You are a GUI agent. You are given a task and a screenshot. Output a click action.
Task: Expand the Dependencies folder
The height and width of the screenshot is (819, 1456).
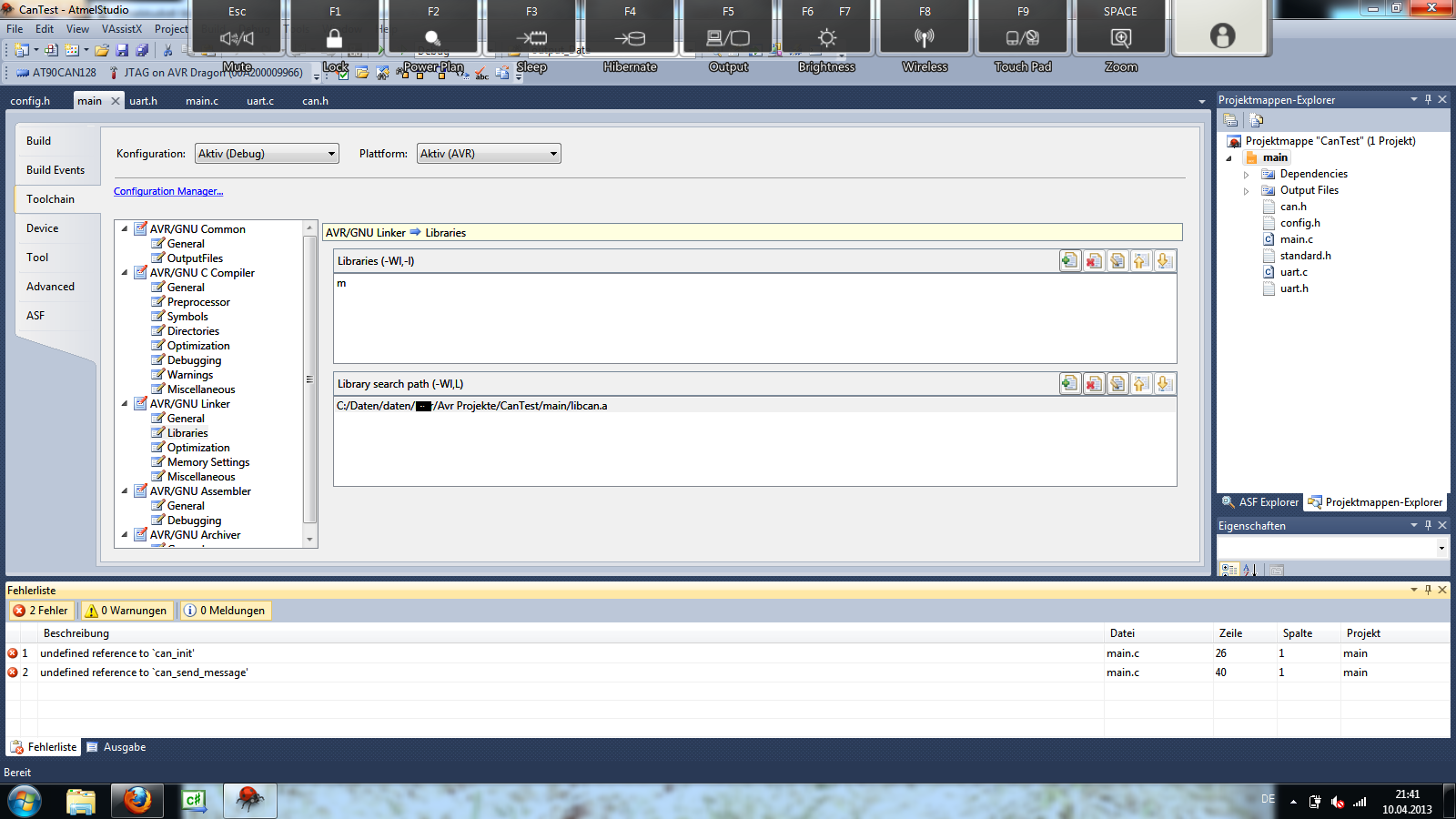(x=1247, y=174)
